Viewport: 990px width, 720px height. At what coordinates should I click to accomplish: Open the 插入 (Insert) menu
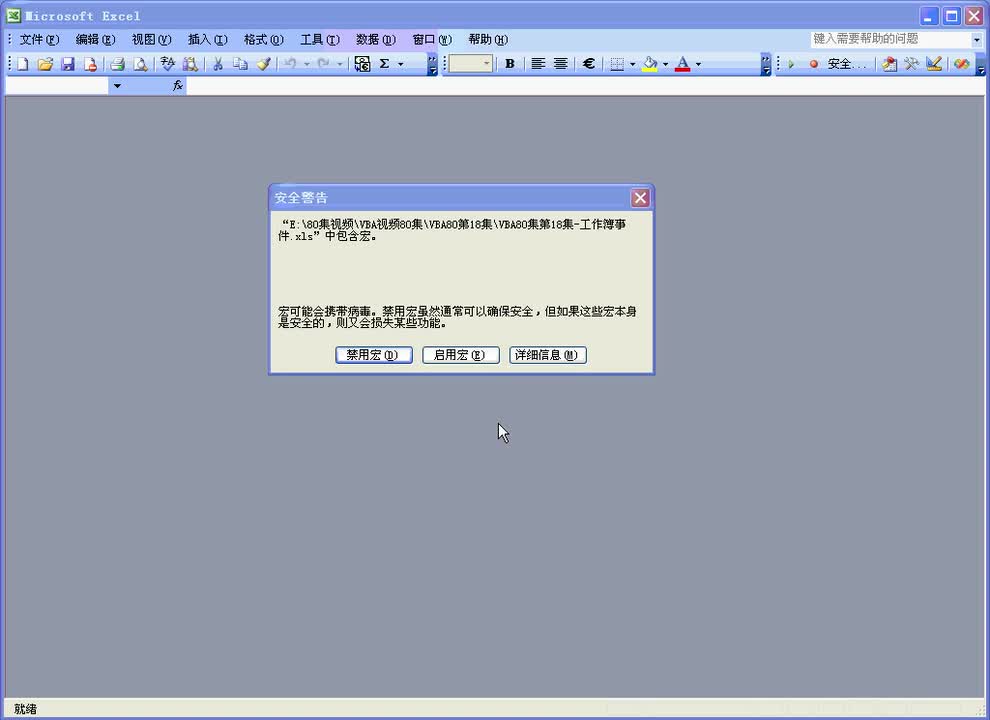(208, 40)
